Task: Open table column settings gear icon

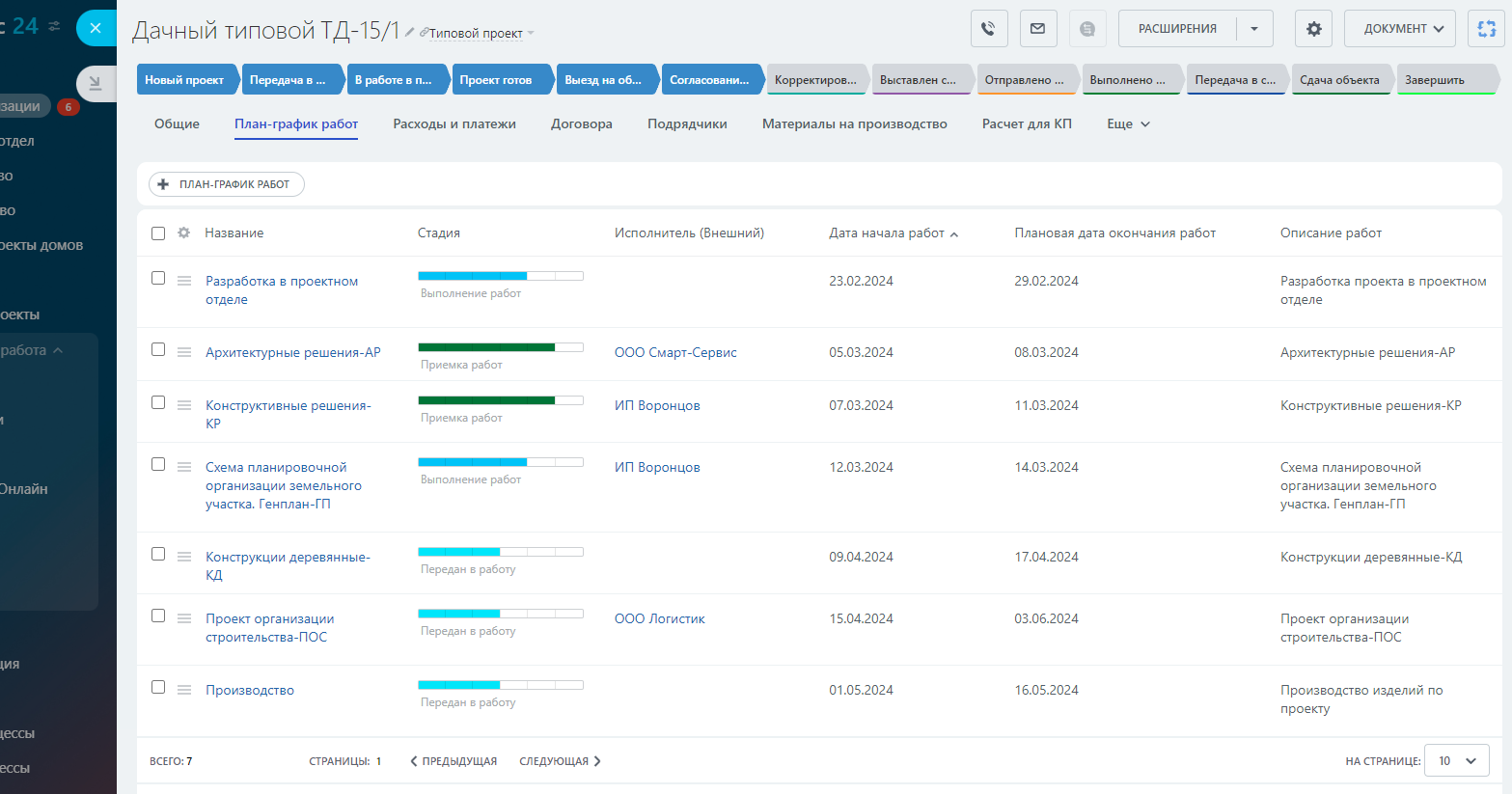Action: (x=183, y=233)
